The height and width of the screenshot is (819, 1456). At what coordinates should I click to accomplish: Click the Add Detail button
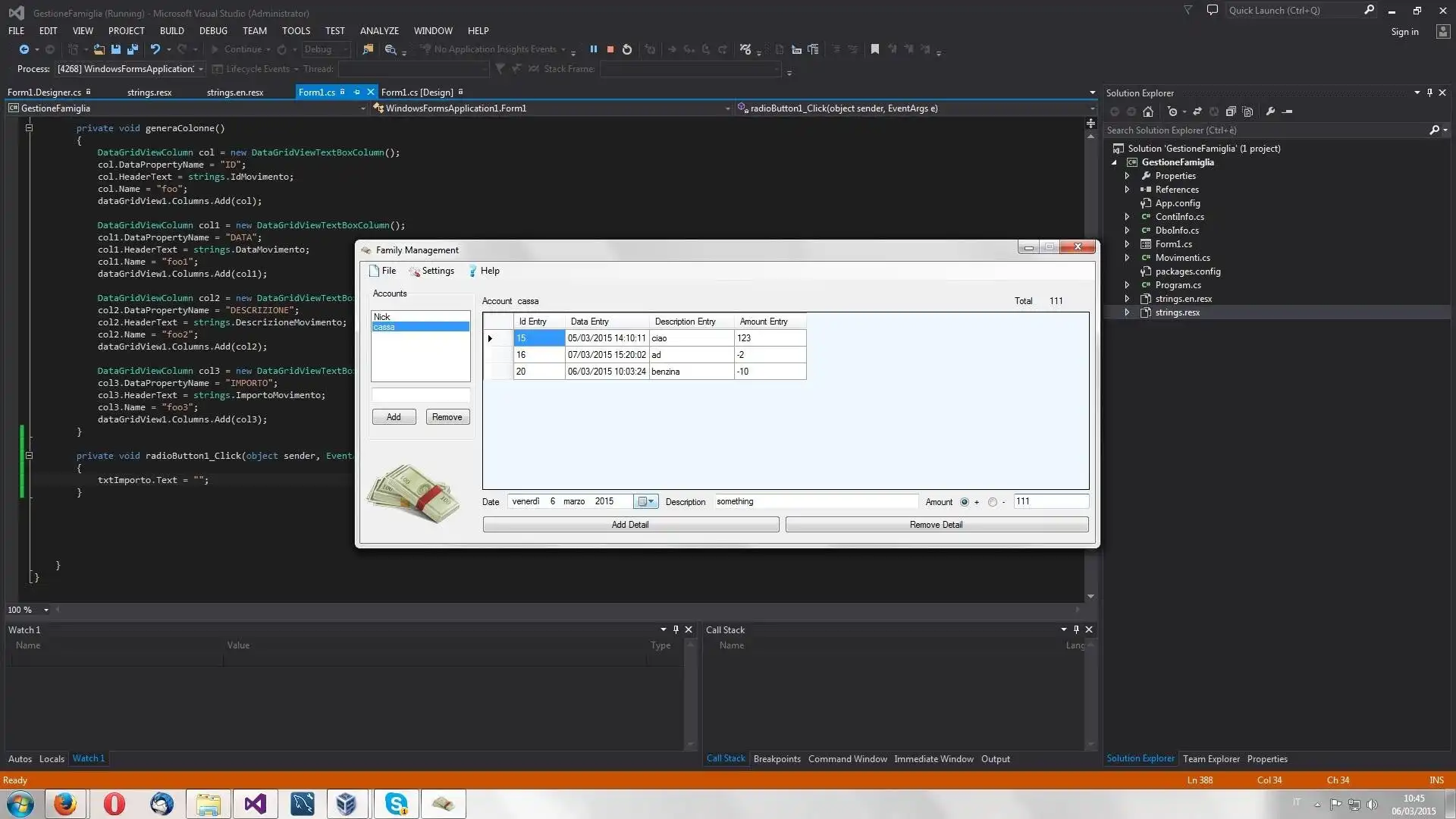[x=630, y=524]
